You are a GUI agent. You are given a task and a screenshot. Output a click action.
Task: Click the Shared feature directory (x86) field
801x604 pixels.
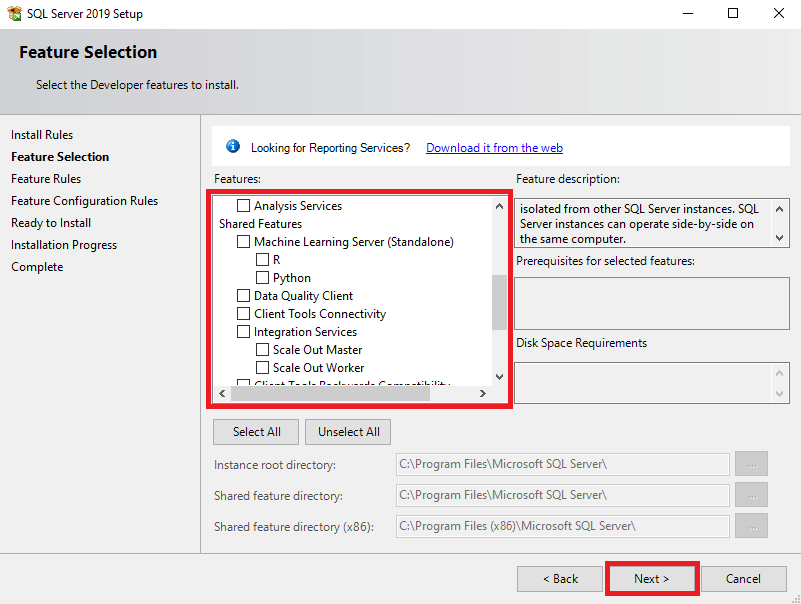[x=562, y=526]
